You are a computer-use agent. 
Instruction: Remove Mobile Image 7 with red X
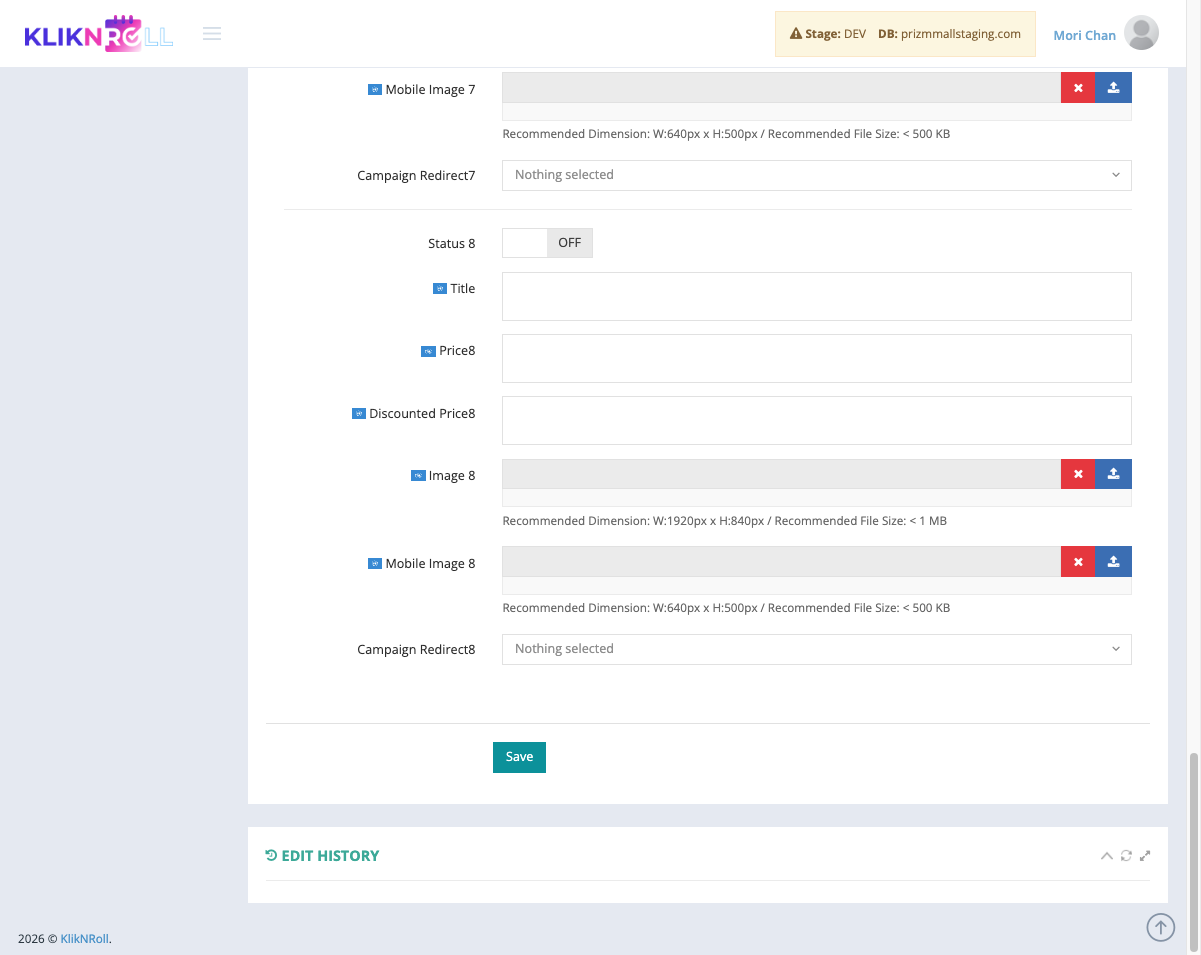point(1078,88)
